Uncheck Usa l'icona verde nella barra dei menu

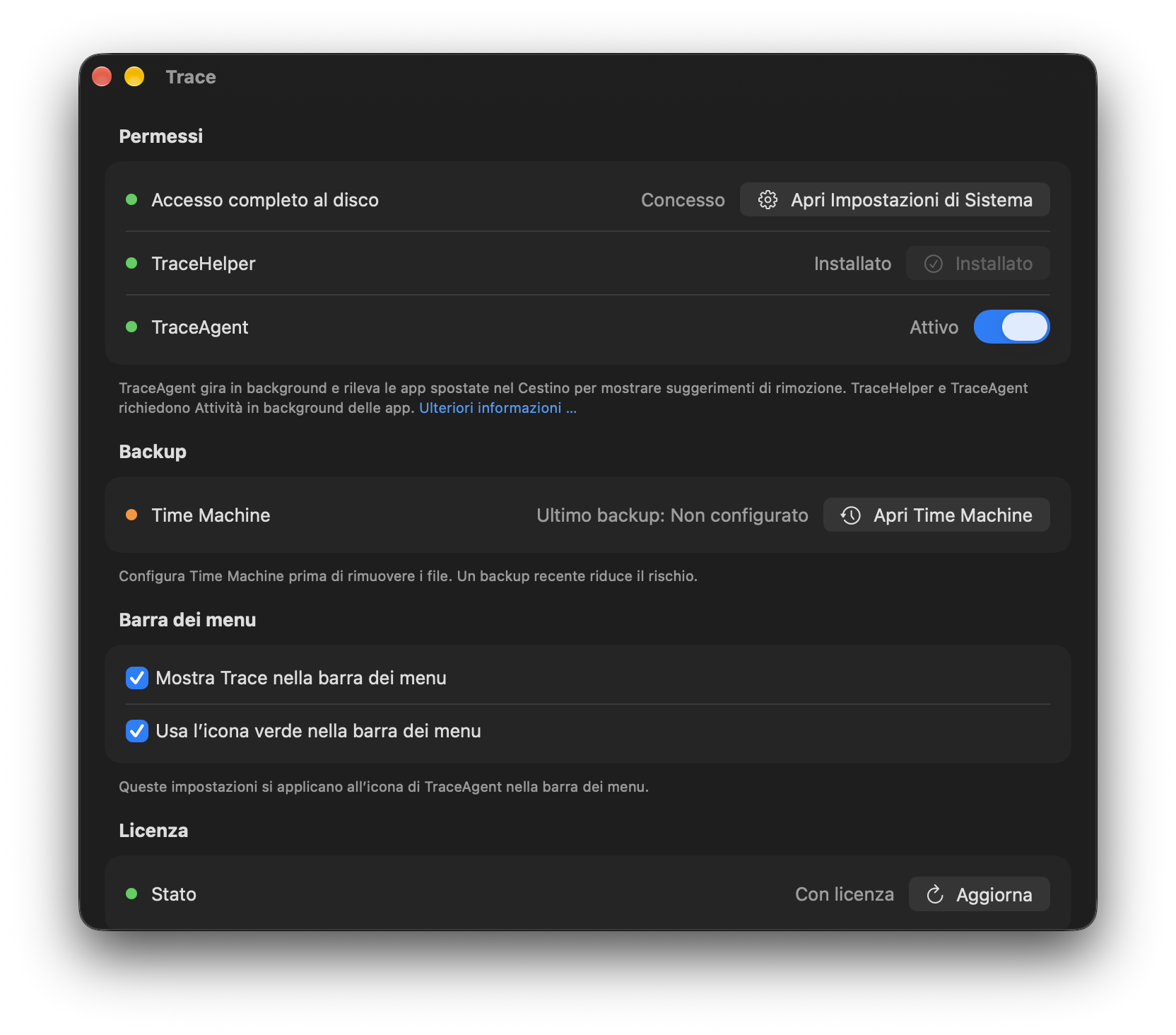coord(137,731)
